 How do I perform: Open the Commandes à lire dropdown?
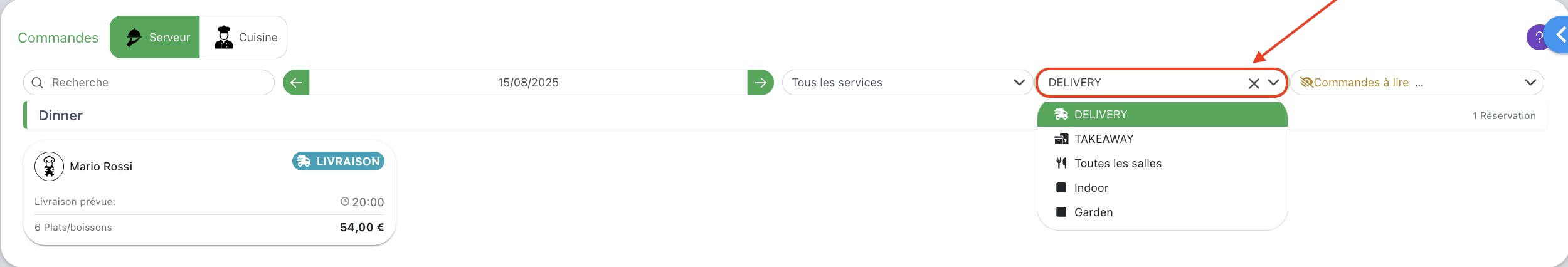tap(1417, 83)
